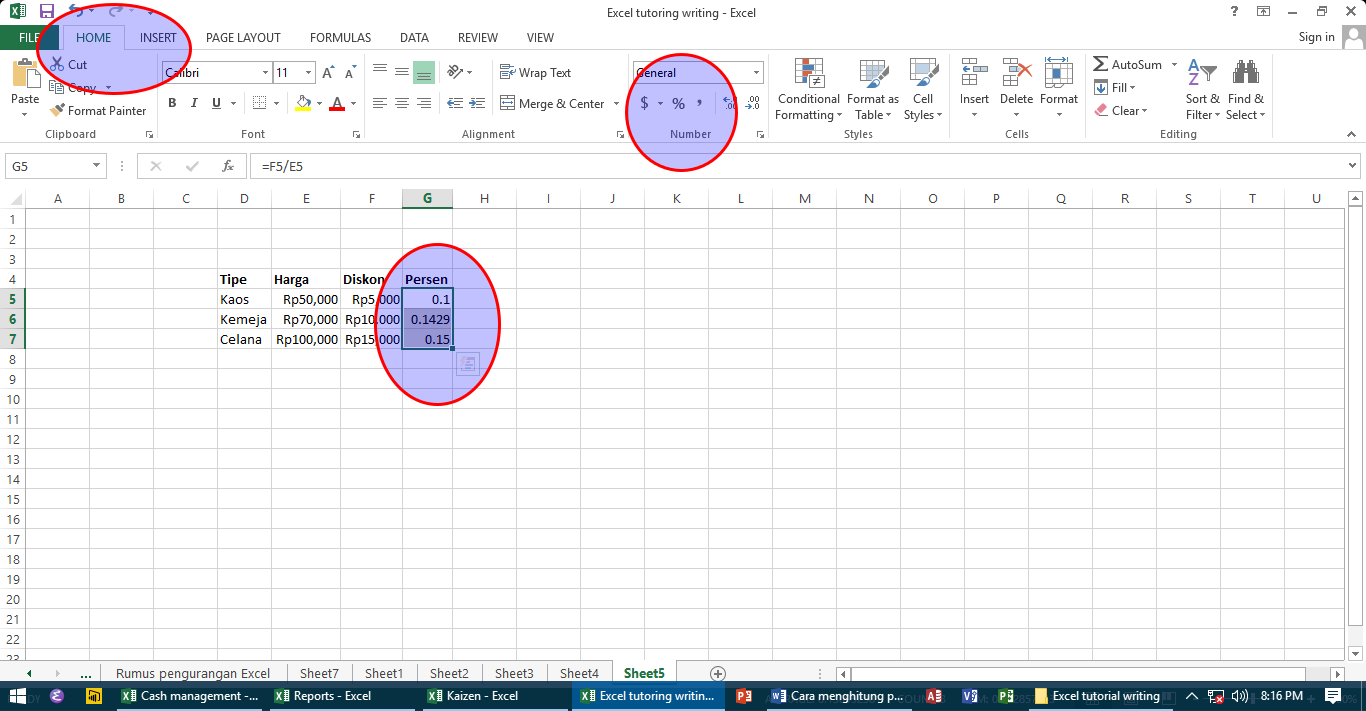Click the Increase Indent icon
This screenshot has width=1366, height=711.
pos(476,103)
